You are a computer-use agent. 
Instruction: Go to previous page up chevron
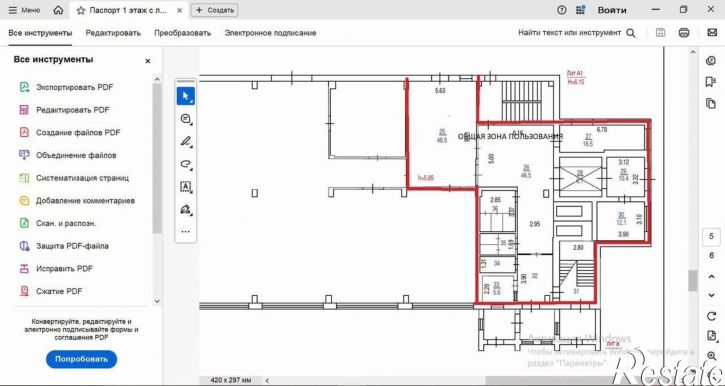(712, 276)
